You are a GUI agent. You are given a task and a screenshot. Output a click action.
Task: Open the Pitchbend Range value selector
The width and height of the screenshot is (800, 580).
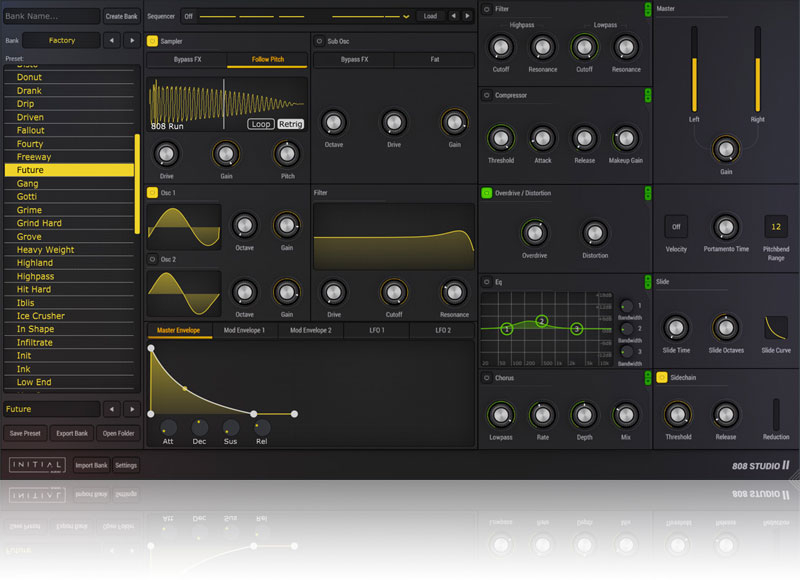[775, 226]
